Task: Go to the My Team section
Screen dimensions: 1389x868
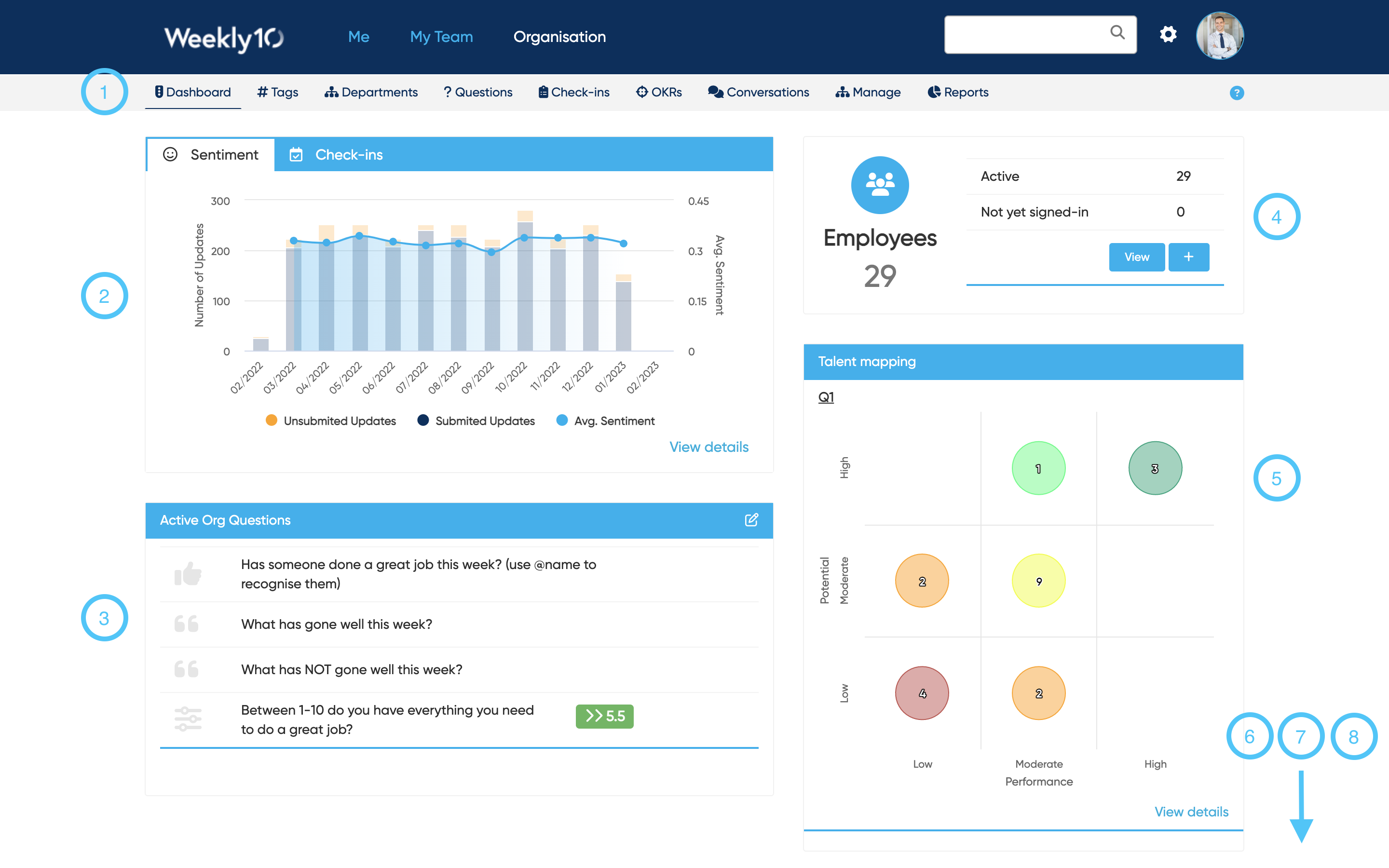Action: tap(441, 37)
